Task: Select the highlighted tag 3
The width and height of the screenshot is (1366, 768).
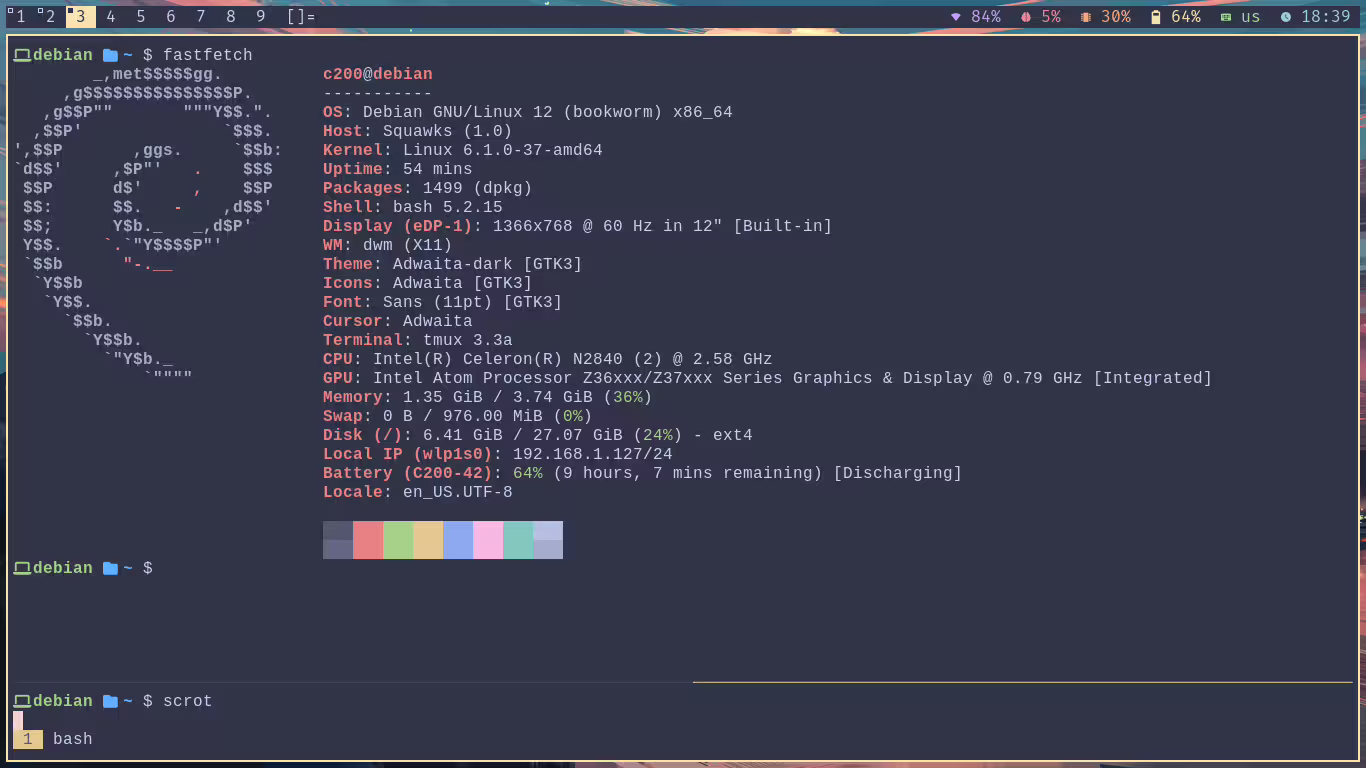Action: pos(80,17)
